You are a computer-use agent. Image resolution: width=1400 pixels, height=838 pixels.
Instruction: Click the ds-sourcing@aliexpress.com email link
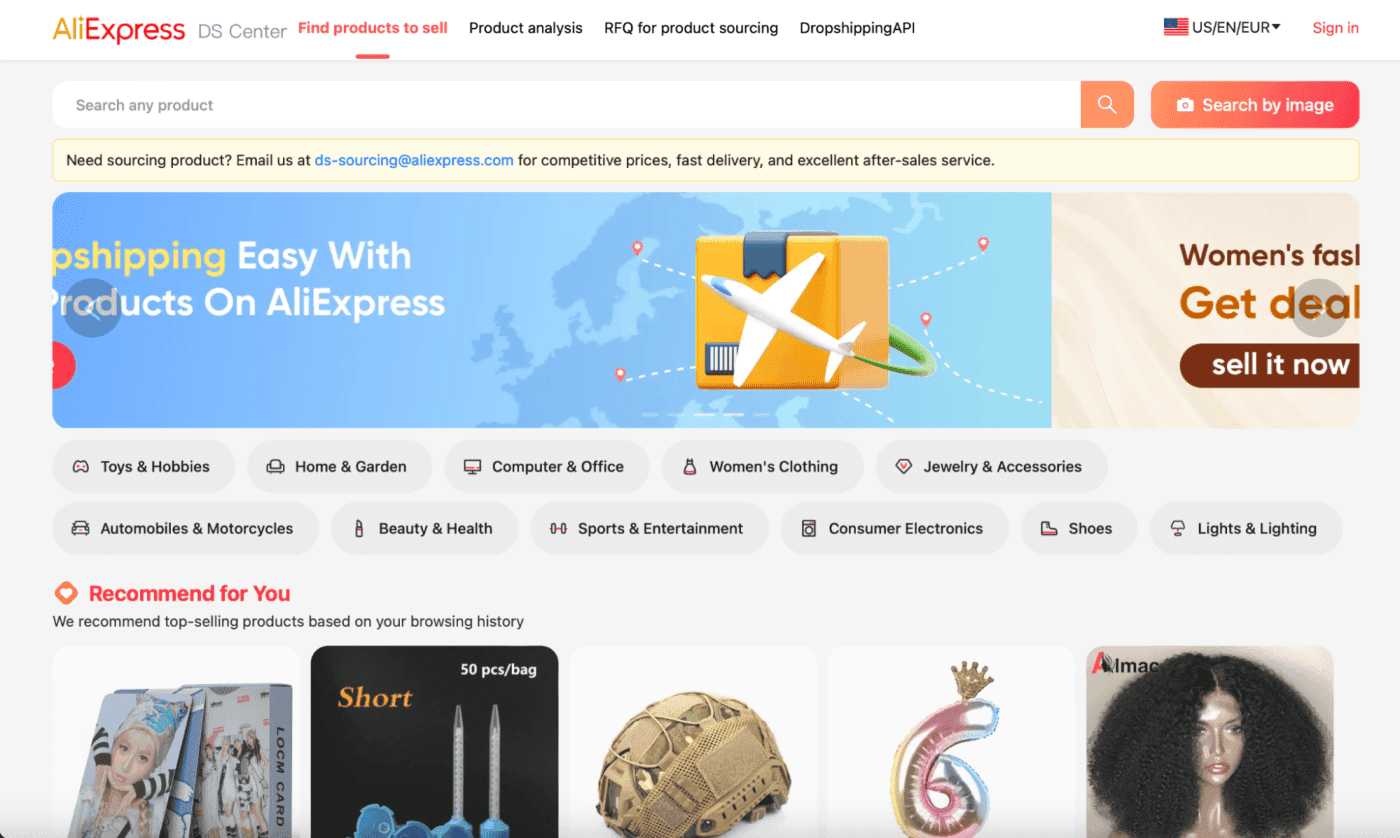click(414, 160)
